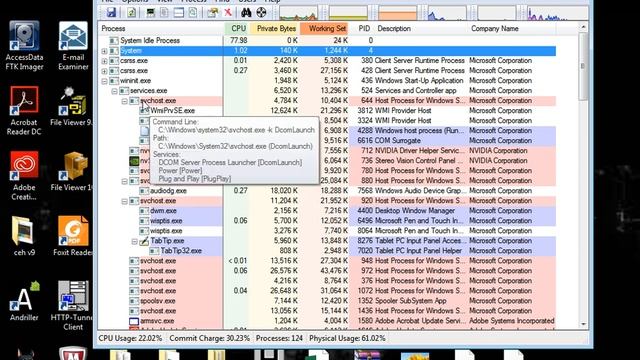Open System Information from the toolbar

pyautogui.click(x=151, y=12)
